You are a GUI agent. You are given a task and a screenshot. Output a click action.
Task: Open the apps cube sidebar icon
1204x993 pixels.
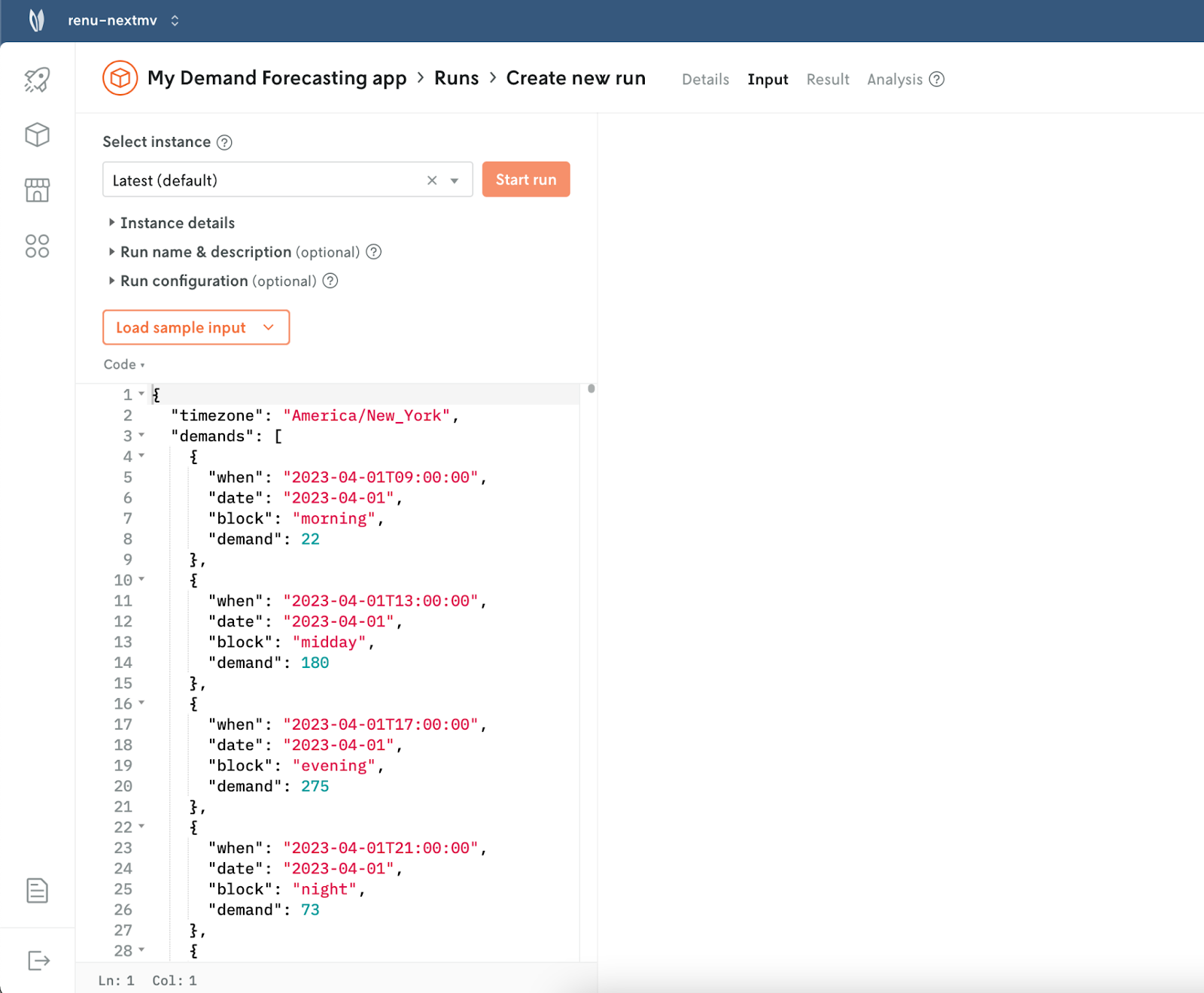click(x=37, y=135)
